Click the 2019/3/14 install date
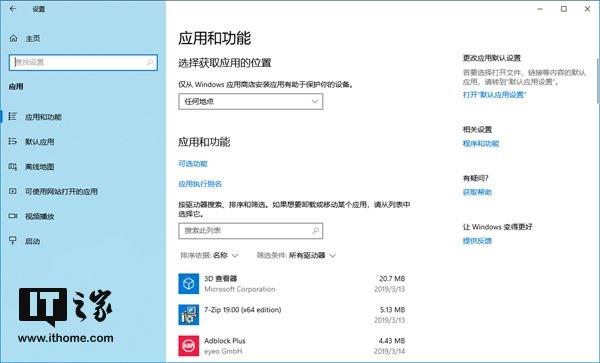Viewport: 600px width, 363px height. pos(390,351)
